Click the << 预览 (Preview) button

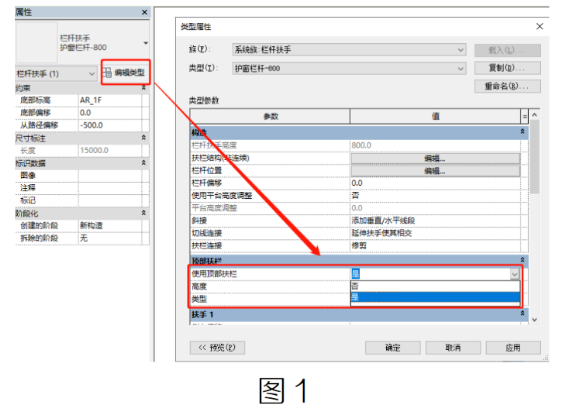(x=217, y=348)
